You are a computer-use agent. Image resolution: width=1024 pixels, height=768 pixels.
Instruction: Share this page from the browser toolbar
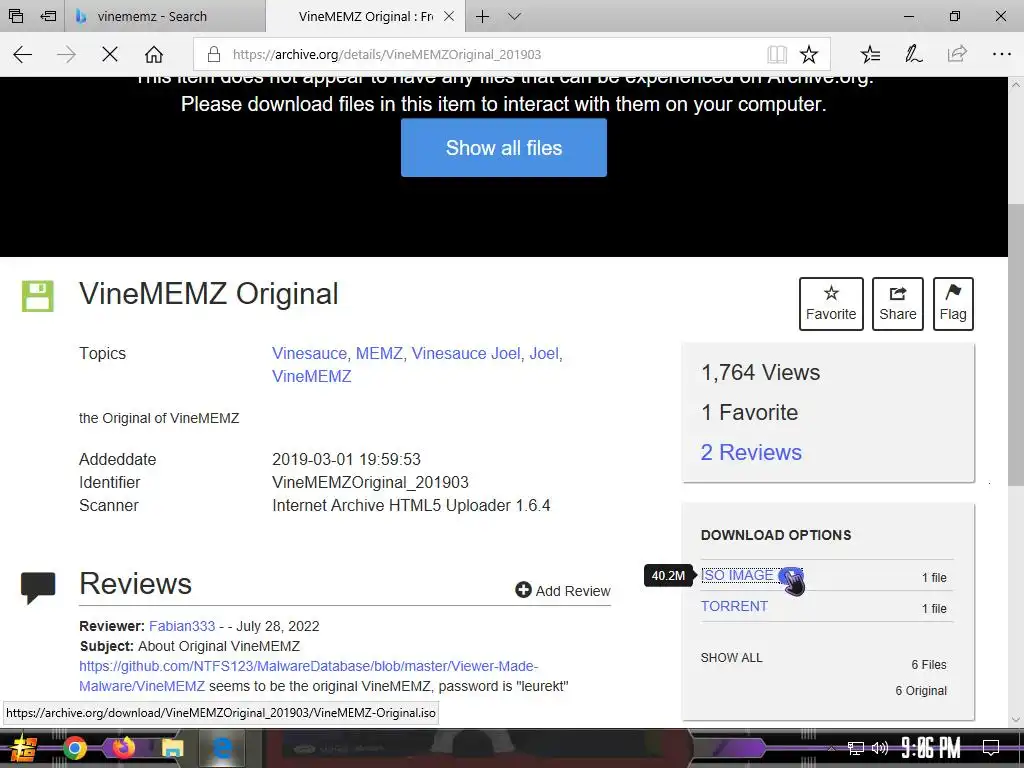tap(957, 54)
